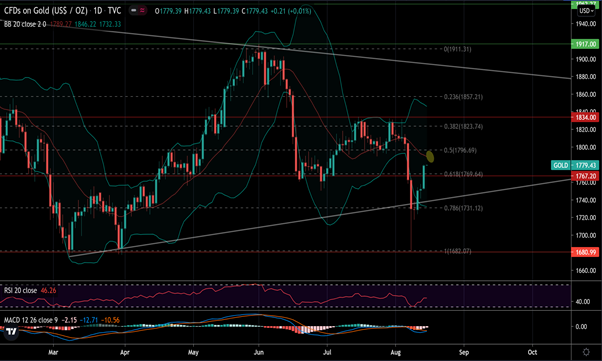Click the MACD signal value -10.56
Screen dimensions: 602x361
(x=111, y=320)
